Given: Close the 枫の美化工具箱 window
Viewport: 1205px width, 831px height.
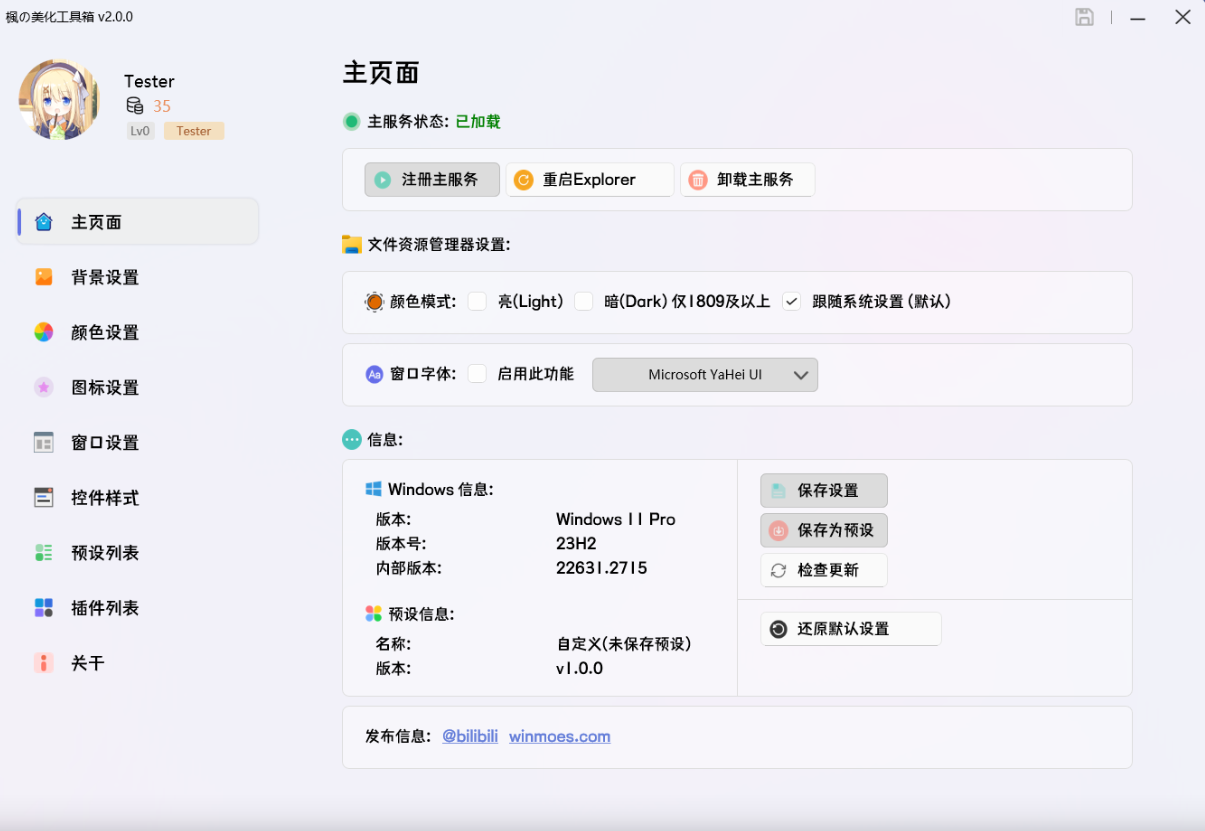Looking at the screenshot, I should click(1183, 17).
